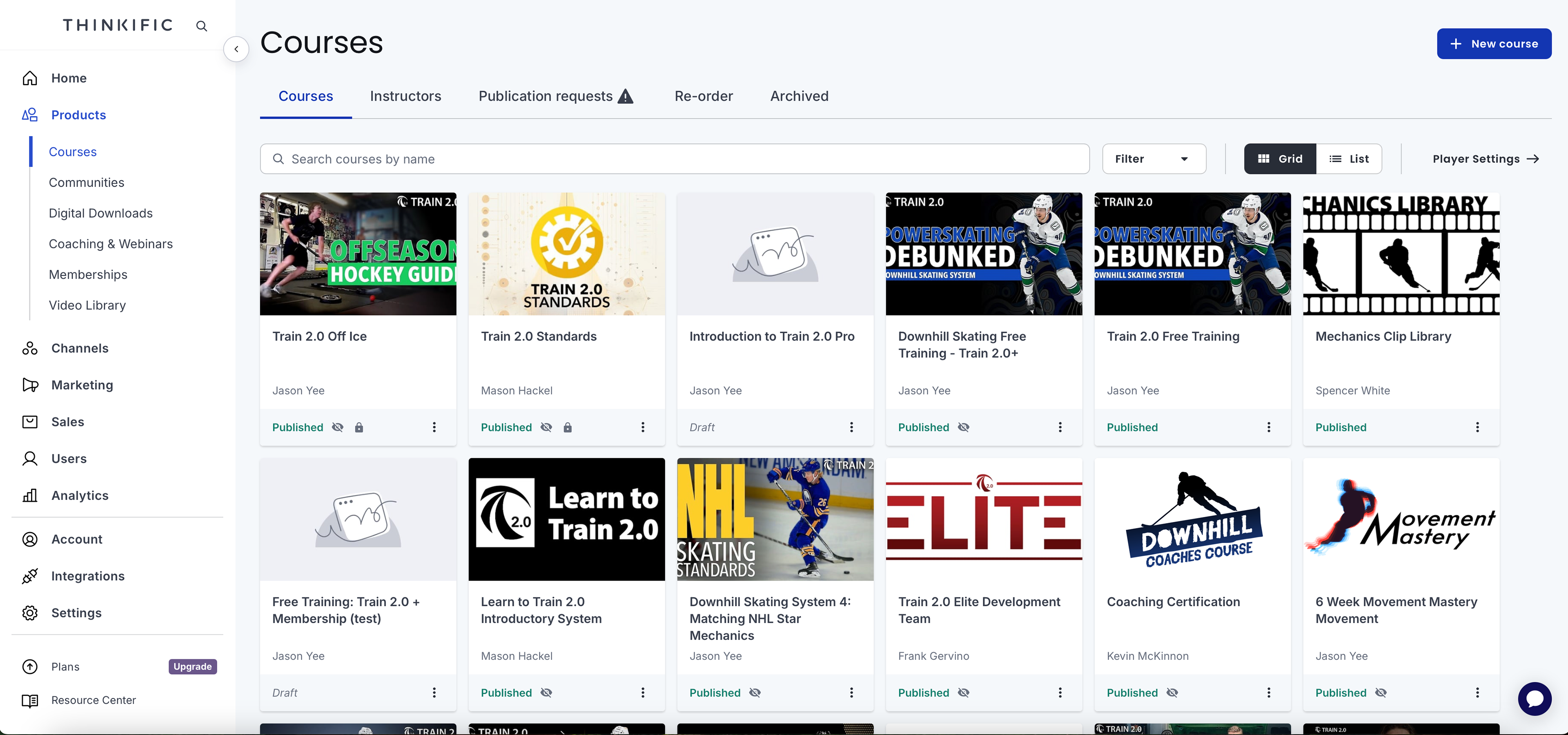Image resolution: width=1568 pixels, height=735 pixels.
Task: Click the Communities submenu link
Action: coord(87,183)
